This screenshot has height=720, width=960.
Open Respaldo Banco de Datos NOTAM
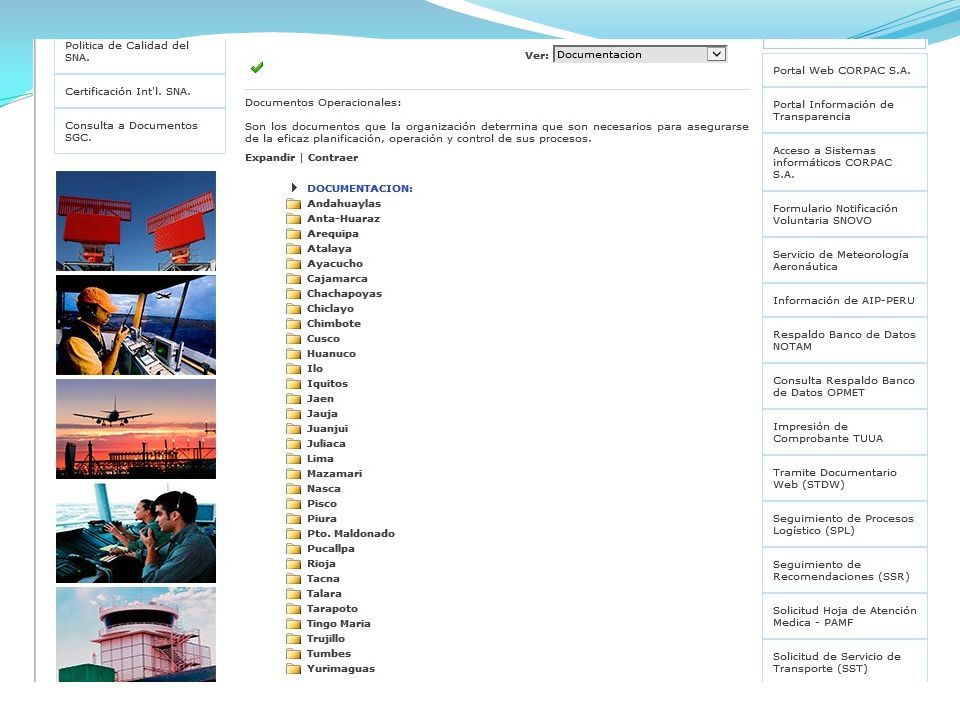[x=845, y=340]
